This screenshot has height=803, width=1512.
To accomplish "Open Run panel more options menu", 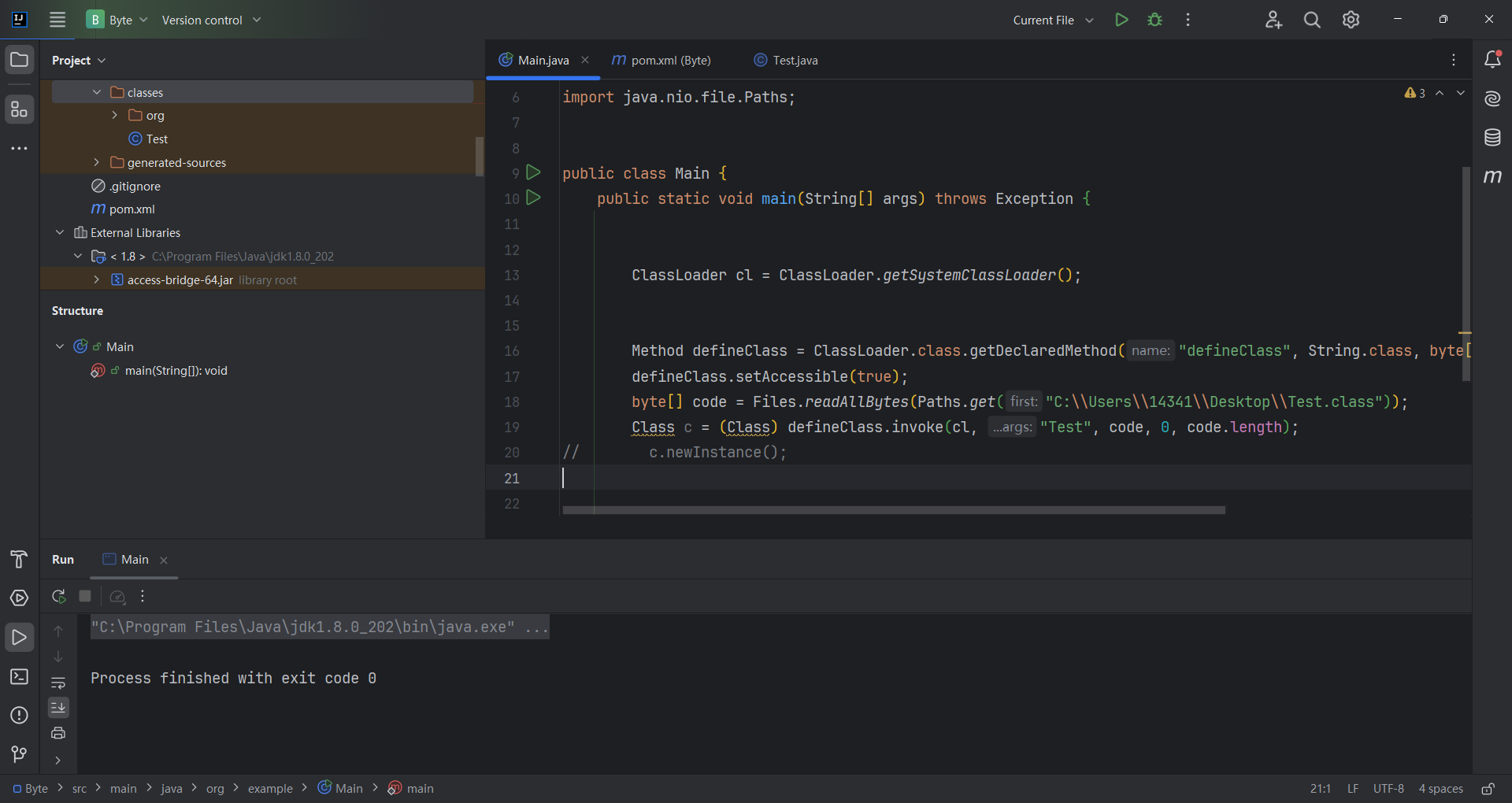I will click(143, 597).
